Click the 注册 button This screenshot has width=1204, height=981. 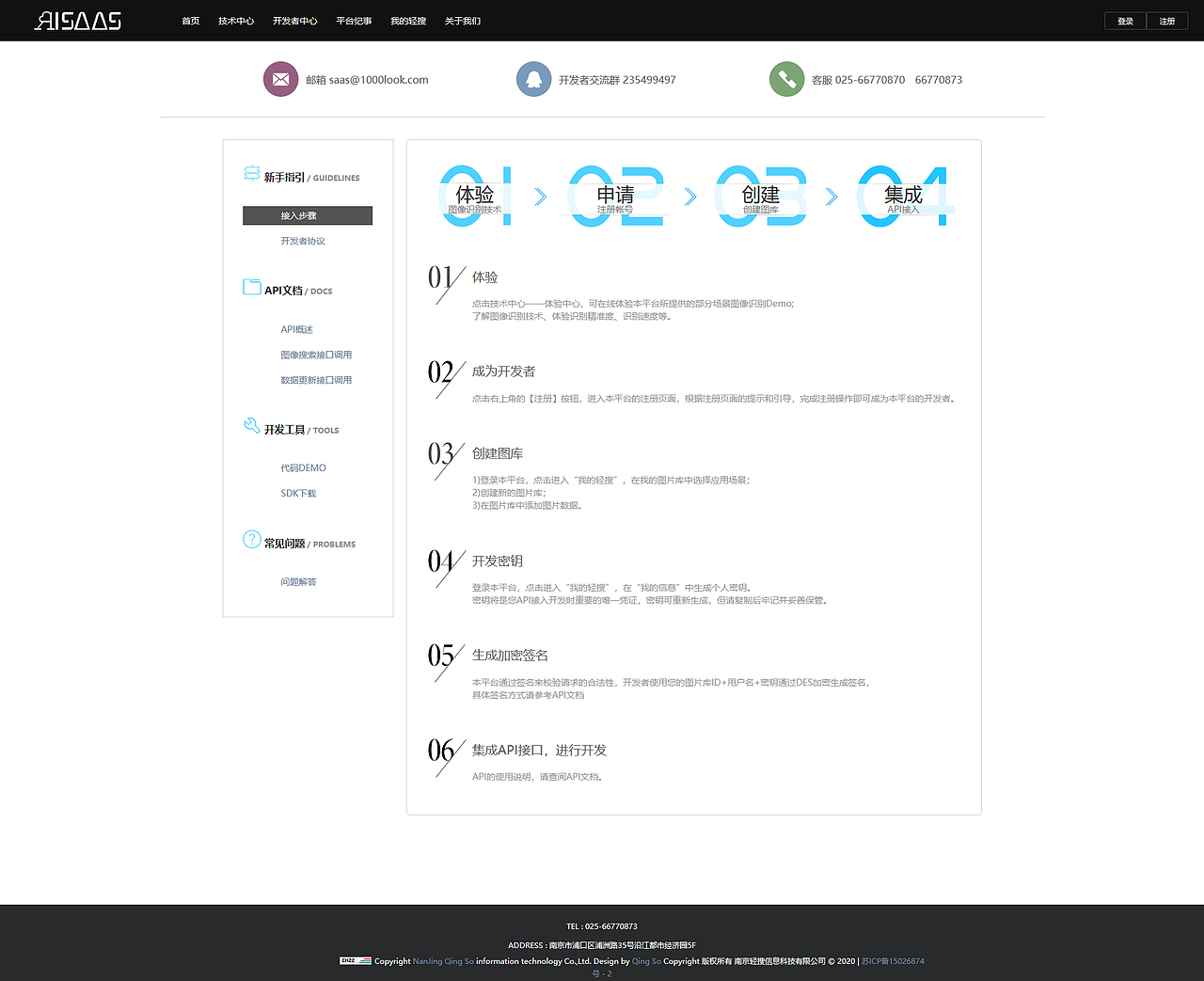[x=1167, y=21]
